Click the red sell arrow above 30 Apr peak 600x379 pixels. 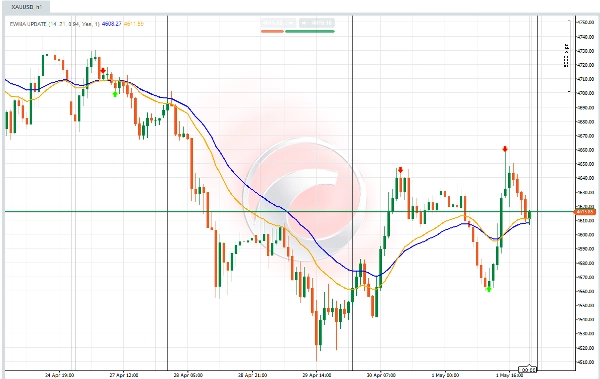[400, 170]
